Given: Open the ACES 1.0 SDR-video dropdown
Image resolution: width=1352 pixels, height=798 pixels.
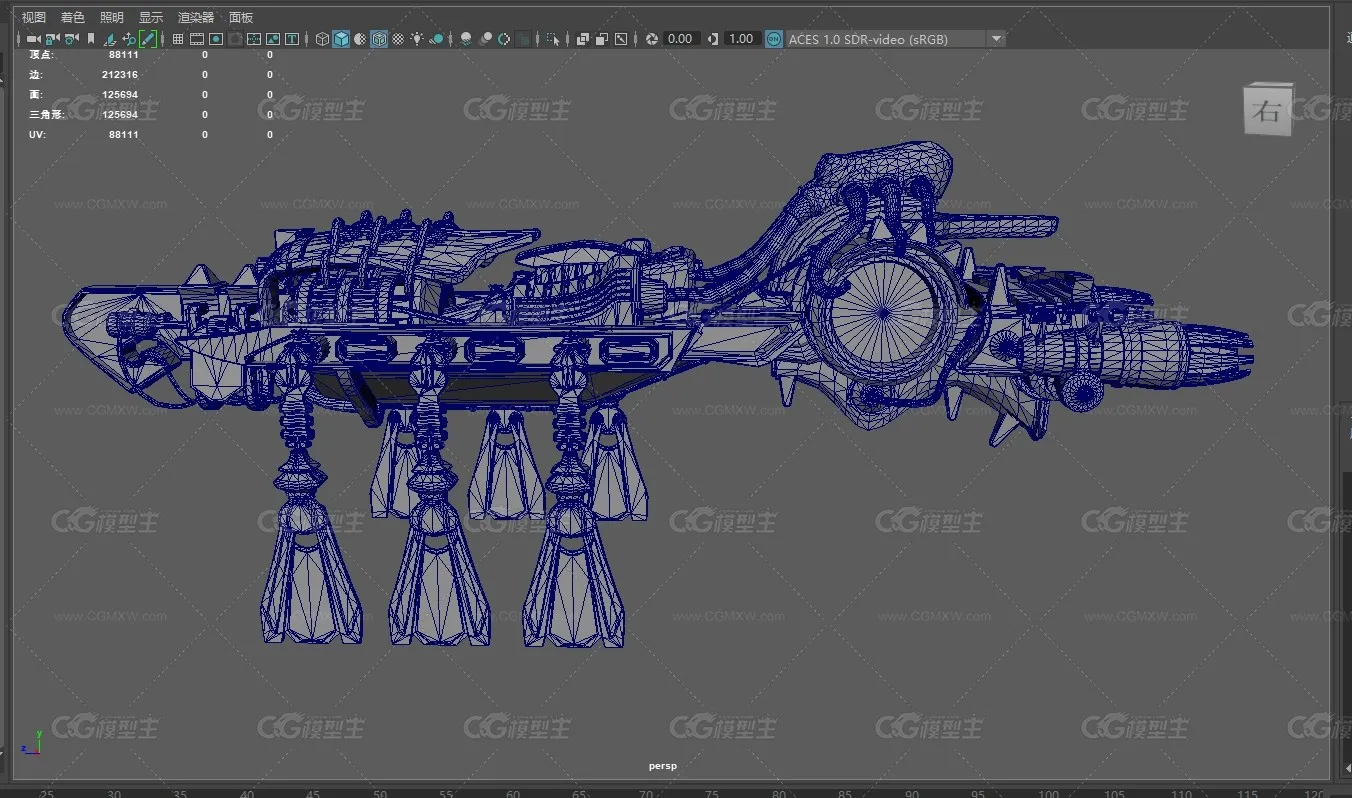Looking at the screenshot, I should [895, 39].
